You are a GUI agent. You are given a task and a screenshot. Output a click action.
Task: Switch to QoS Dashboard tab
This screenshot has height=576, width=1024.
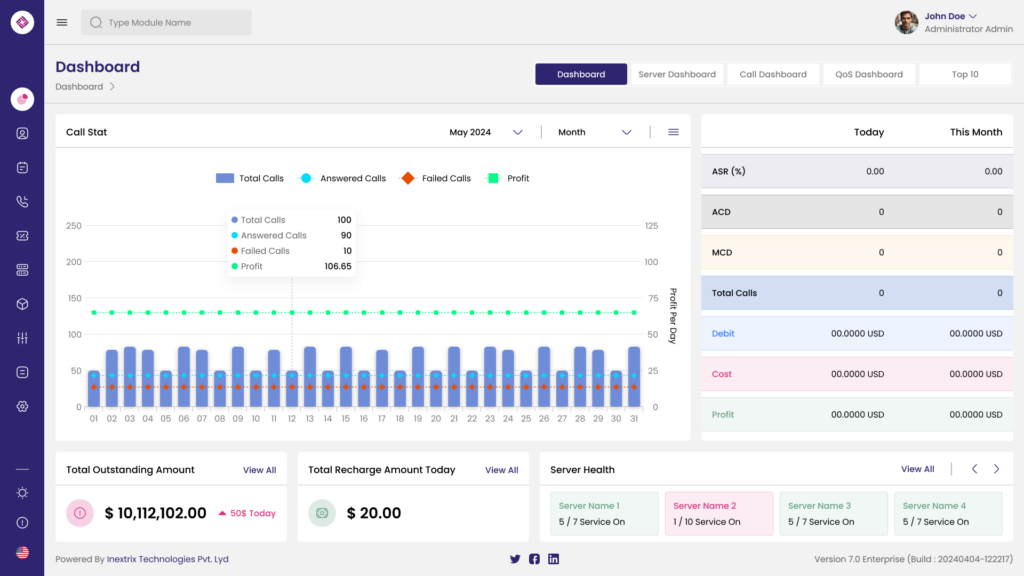point(869,74)
